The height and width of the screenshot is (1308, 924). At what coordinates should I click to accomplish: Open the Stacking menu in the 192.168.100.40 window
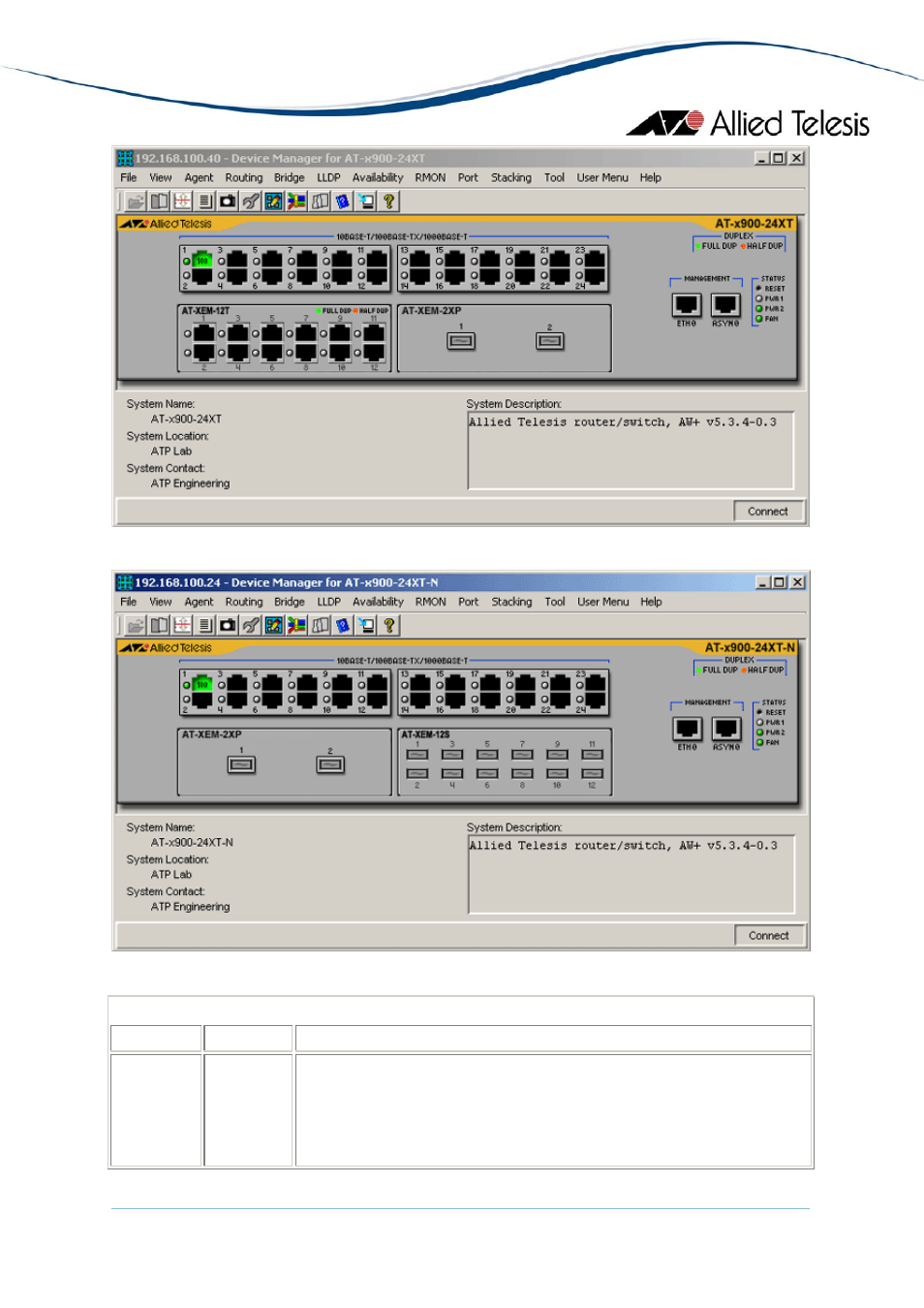[511, 178]
